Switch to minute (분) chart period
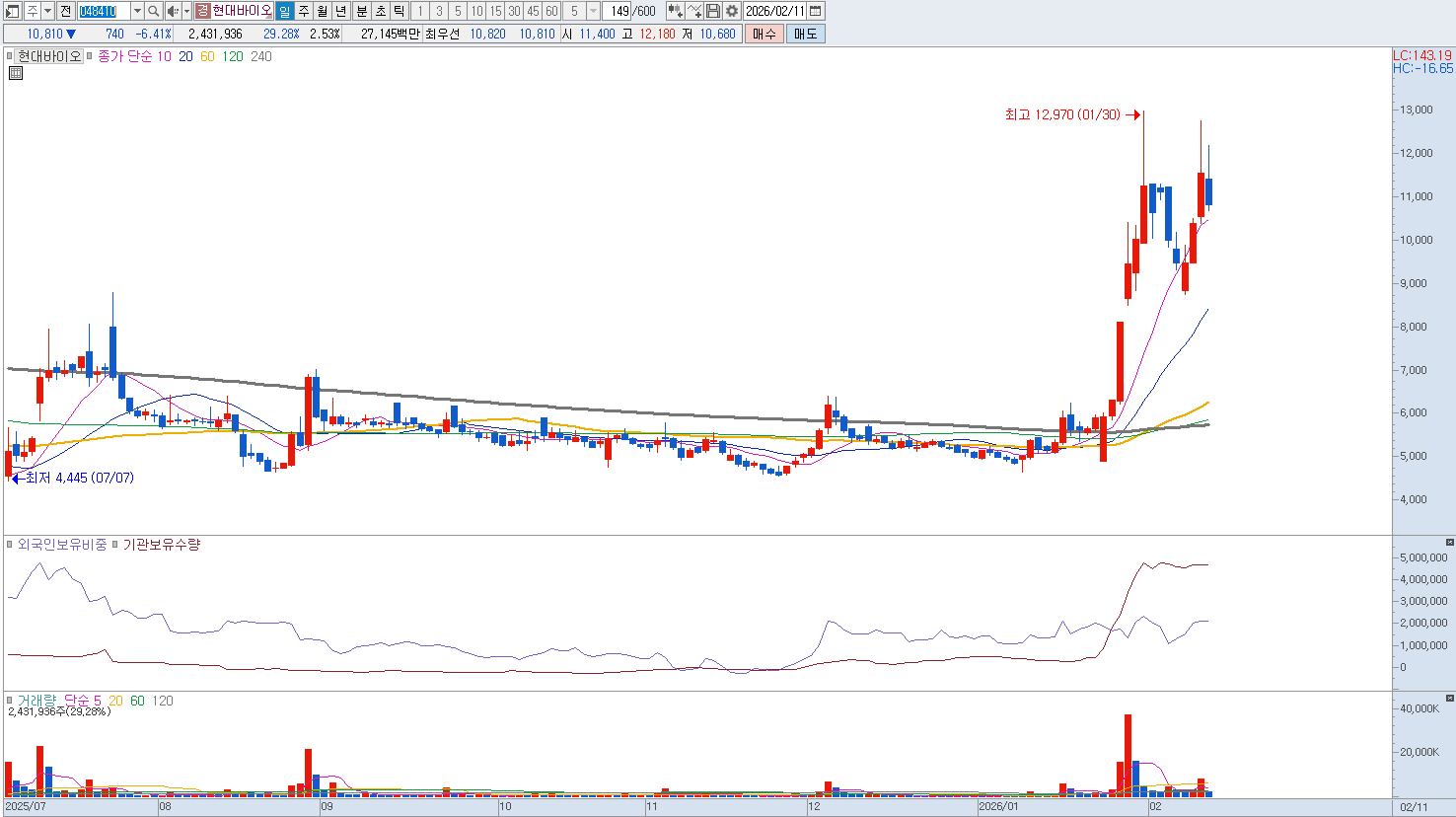Image resolution: width=1456 pixels, height=817 pixels. [x=361, y=11]
